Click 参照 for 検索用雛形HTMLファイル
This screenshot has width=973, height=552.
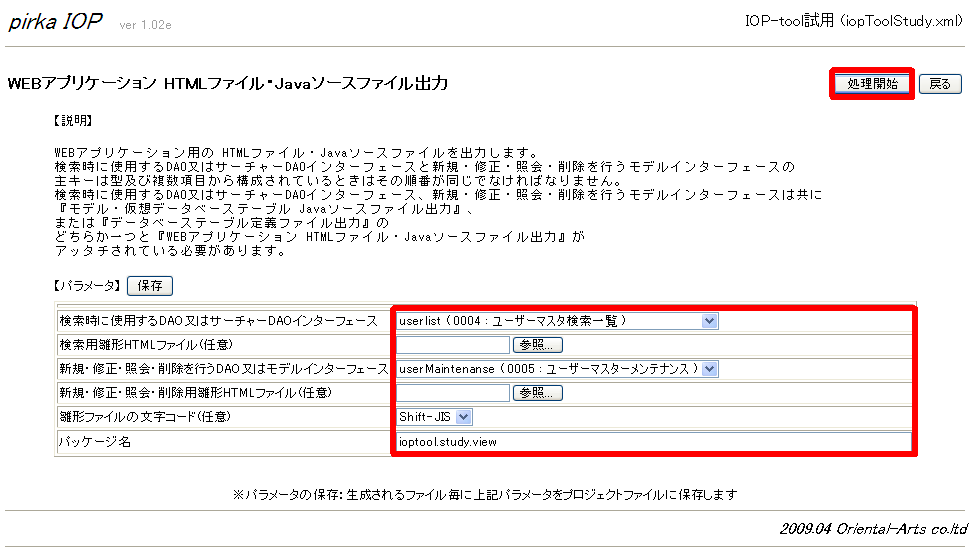point(537,345)
